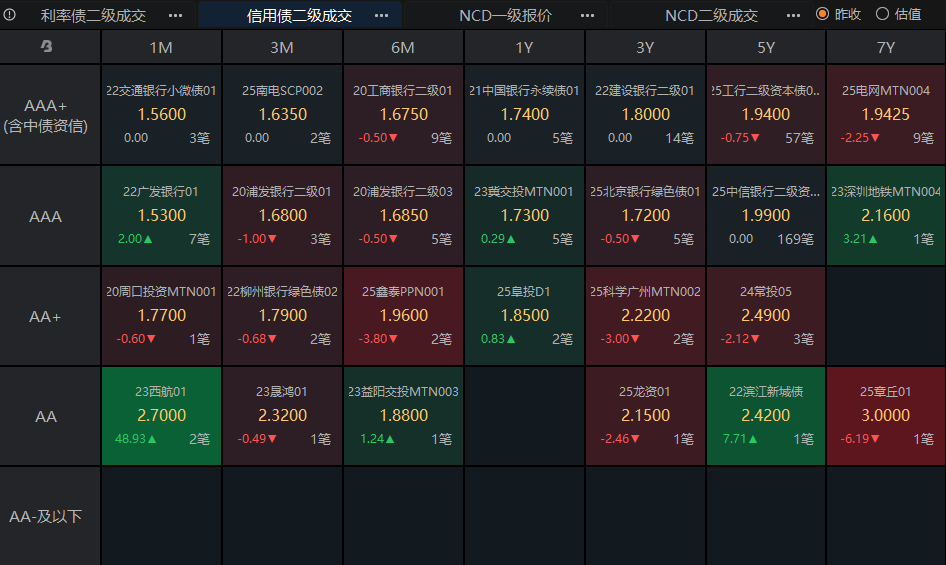This screenshot has height=565, width=946.
Task: Open more options beside NCD一级报价
Action: 588,16
